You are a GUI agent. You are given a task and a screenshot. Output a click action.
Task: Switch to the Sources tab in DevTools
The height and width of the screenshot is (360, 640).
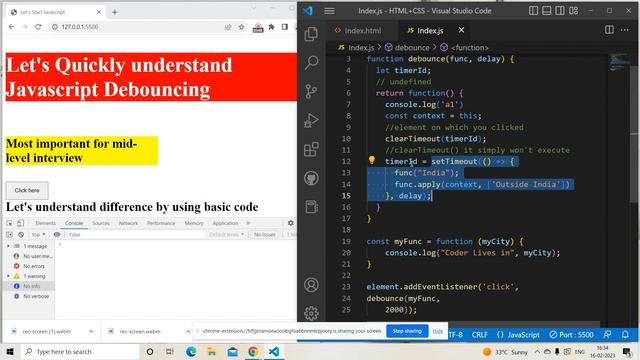(x=101, y=223)
